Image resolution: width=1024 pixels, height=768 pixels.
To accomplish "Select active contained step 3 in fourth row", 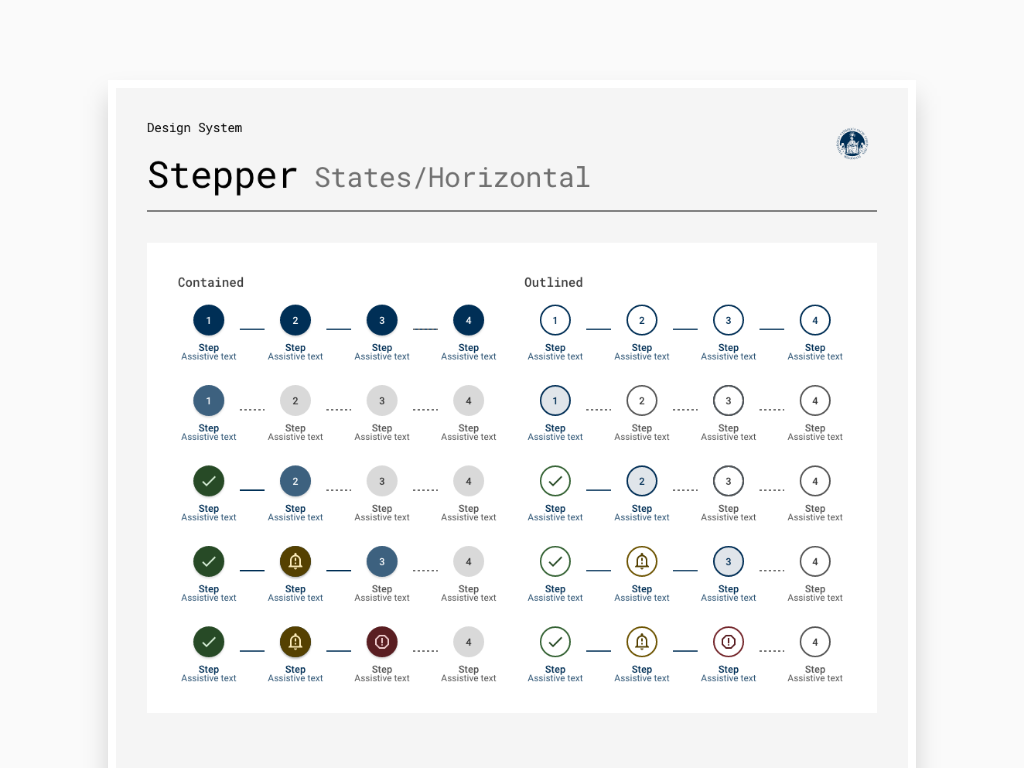I will point(382,562).
